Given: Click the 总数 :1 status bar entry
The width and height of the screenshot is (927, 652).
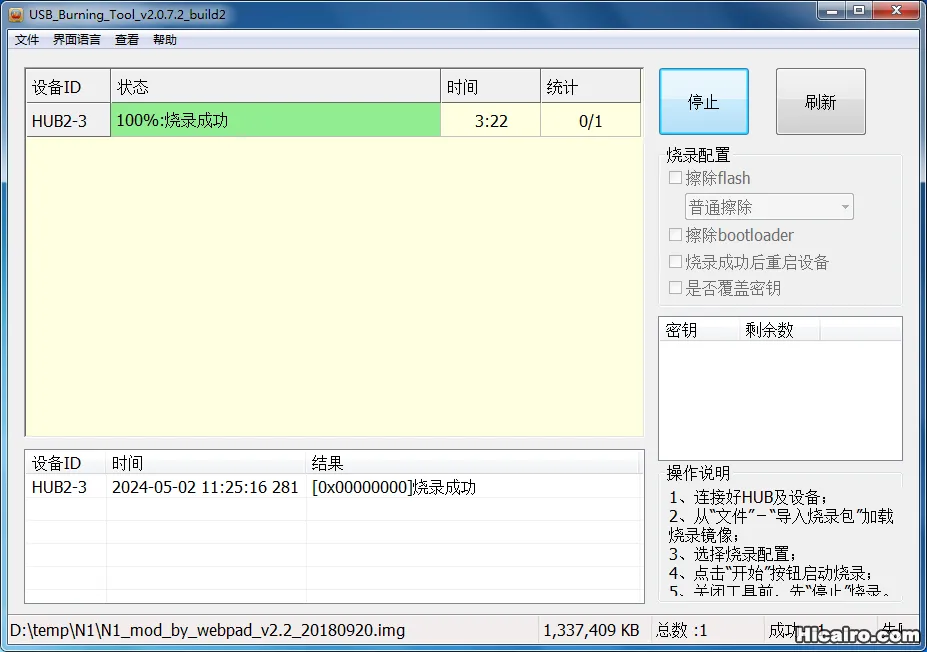Looking at the screenshot, I should [x=681, y=630].
